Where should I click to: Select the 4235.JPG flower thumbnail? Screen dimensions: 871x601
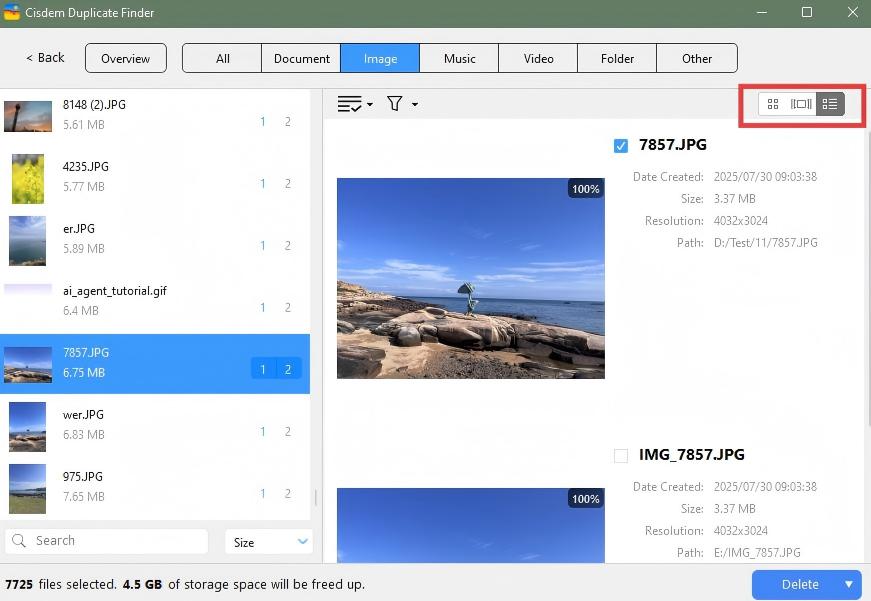(28, 178)
